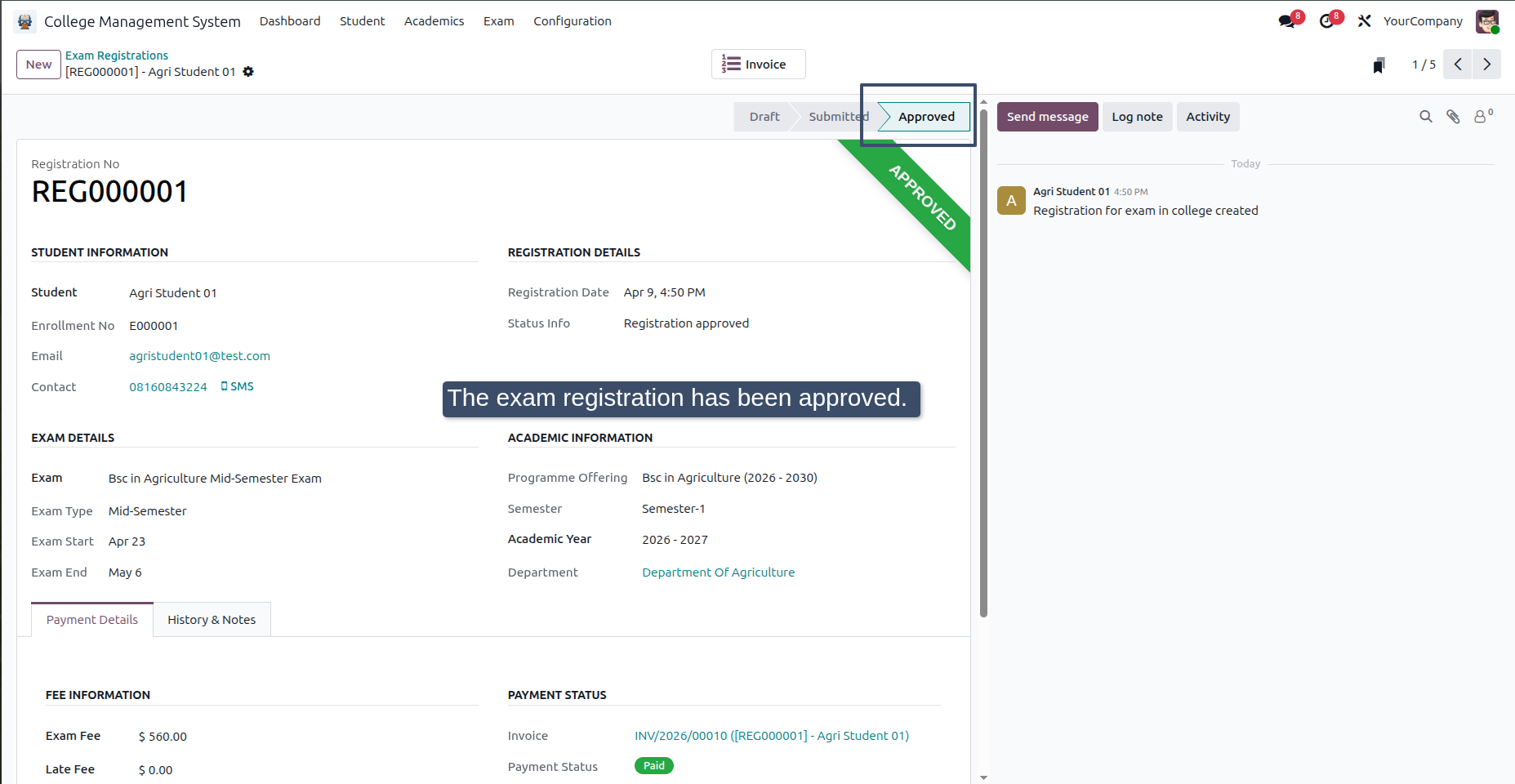Switch to the History & Notes tab
The height and width of the screenshot is (784, 1515).
pos(212,620)
